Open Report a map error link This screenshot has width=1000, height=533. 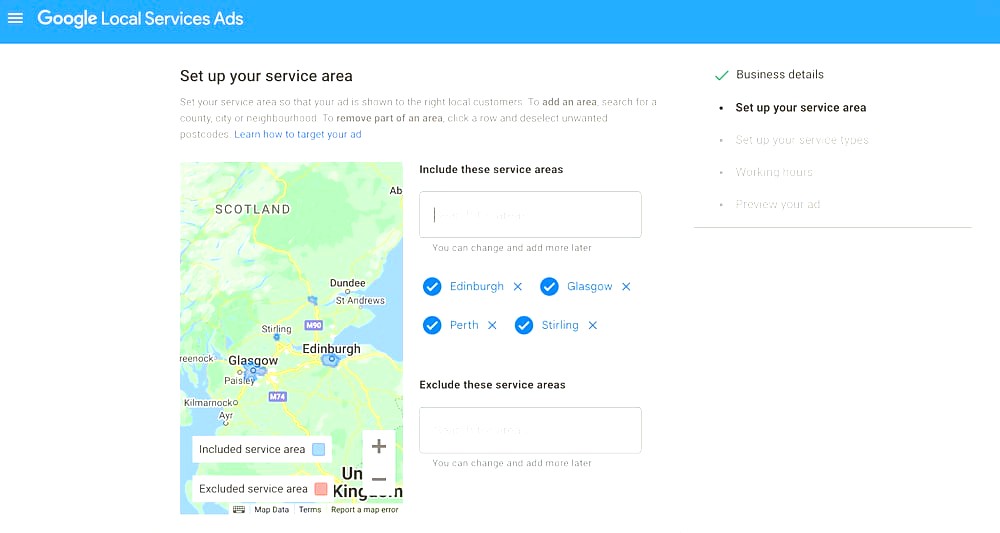365,509
